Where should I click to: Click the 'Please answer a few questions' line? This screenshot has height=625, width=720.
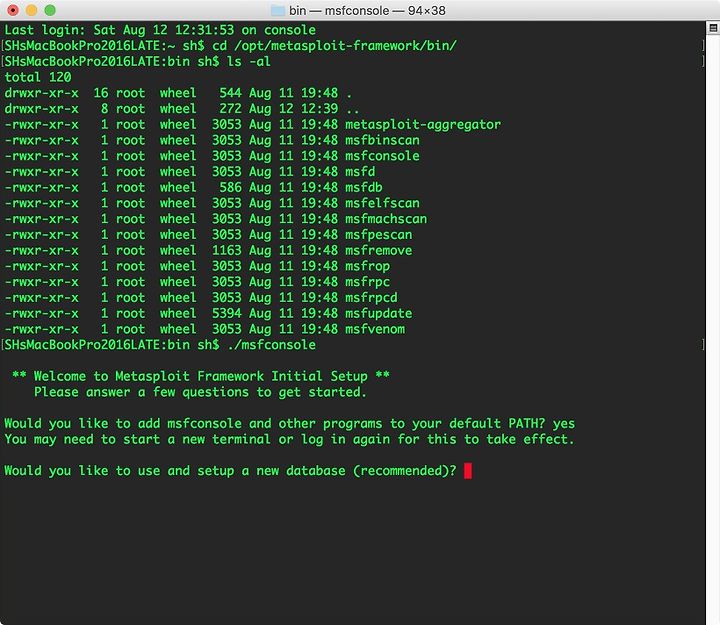tap(200, 392)
